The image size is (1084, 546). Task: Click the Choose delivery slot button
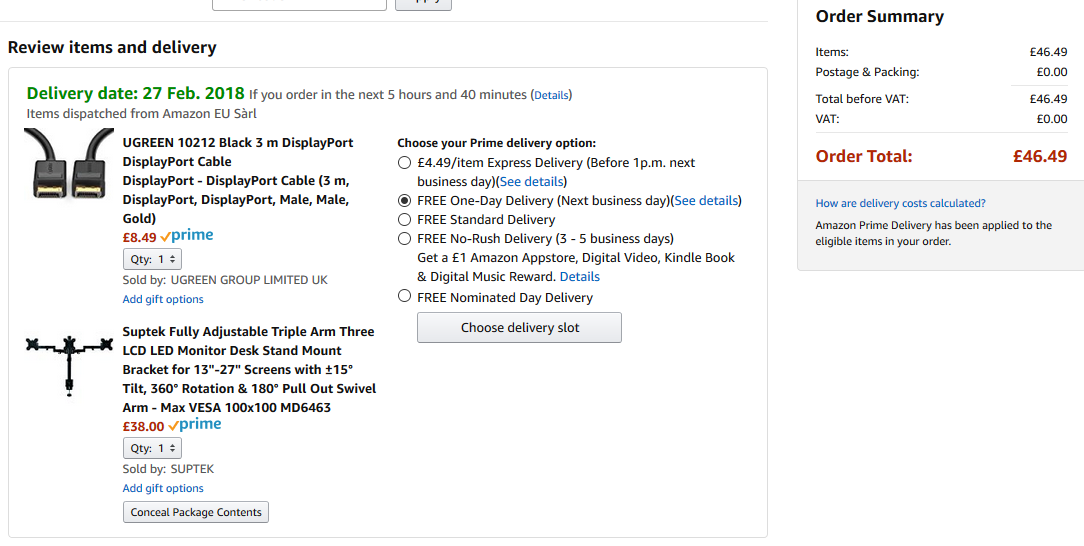coord(519,328)
